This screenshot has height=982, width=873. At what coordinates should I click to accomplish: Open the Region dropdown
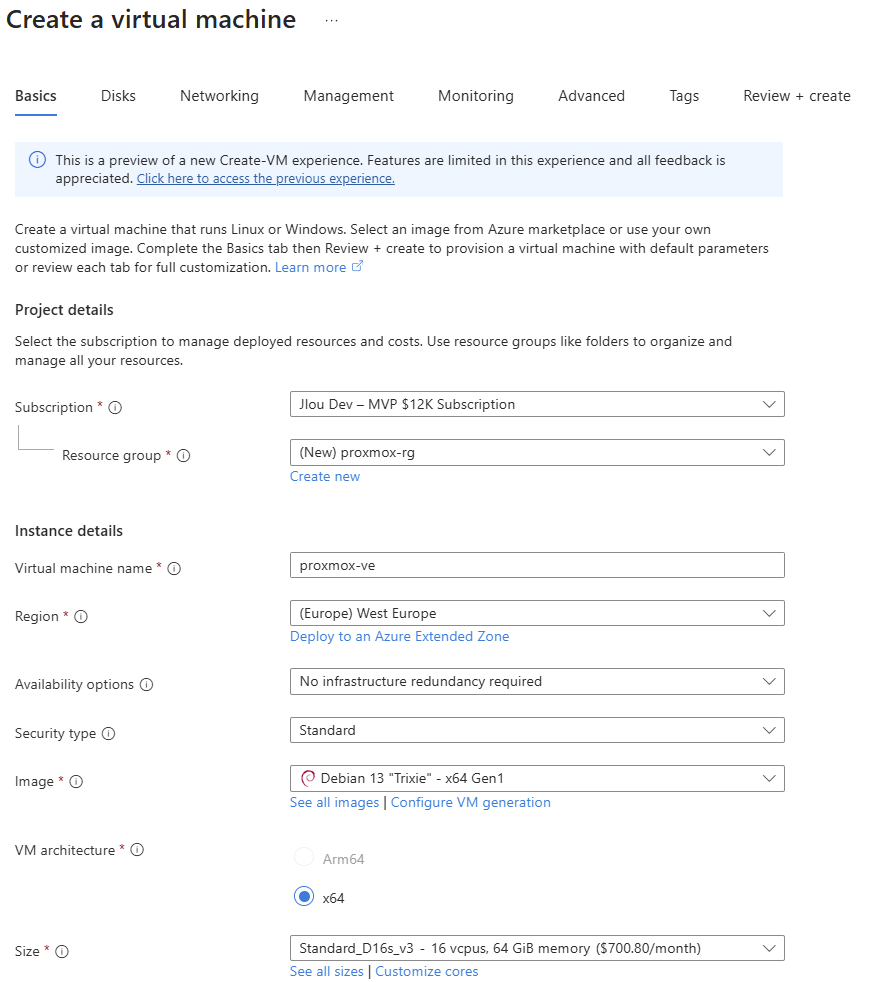tap(537, 613)
